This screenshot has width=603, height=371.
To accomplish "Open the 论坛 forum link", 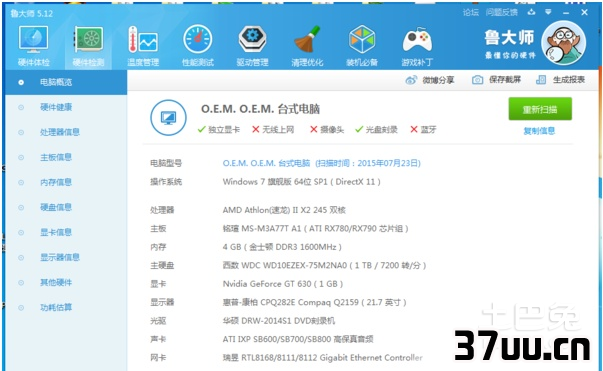I will tap(471, 12).
